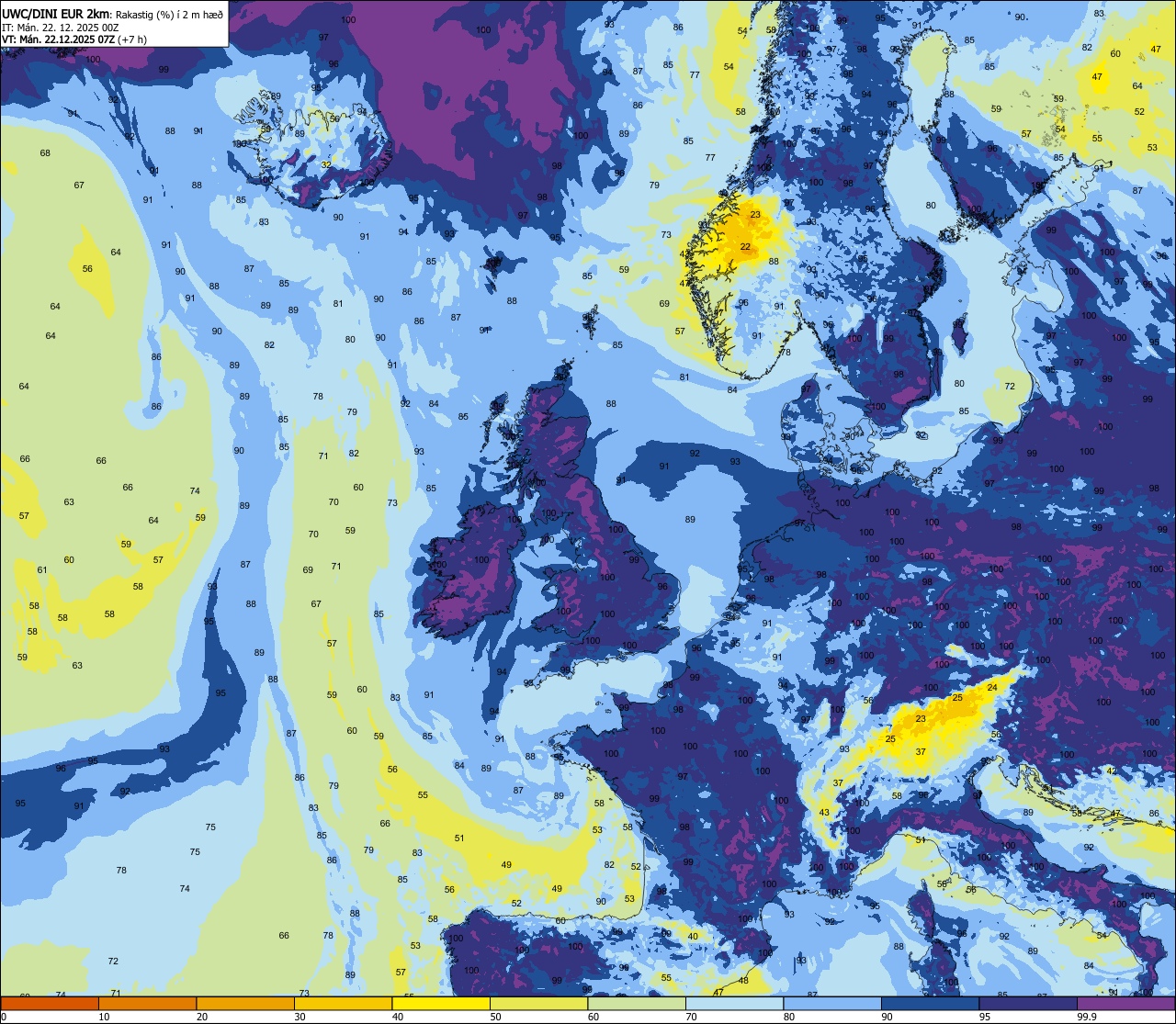Click the initial time line IT: Mán. 22. 12. 2025 00Z
This screenshot has height=1024, width=1176.
click(60, 28)
